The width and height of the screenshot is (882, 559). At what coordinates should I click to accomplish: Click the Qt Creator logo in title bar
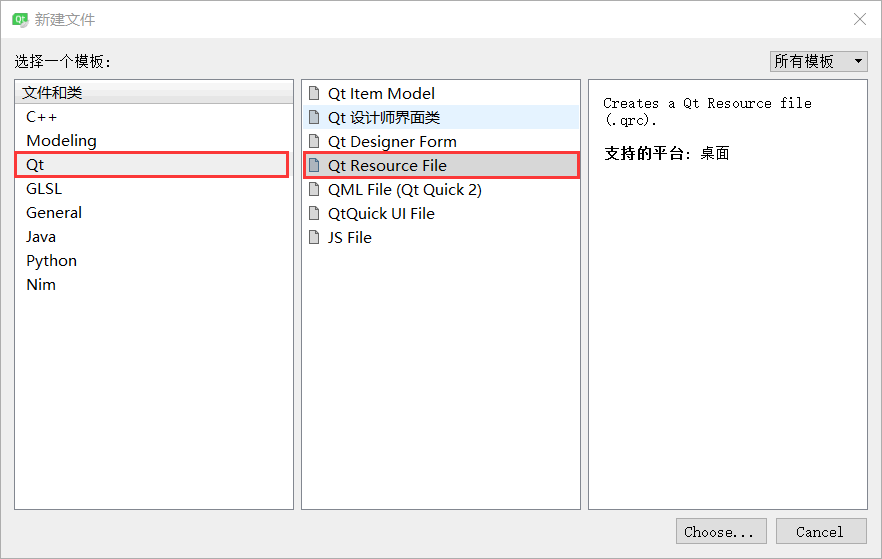tap(20, 20)
